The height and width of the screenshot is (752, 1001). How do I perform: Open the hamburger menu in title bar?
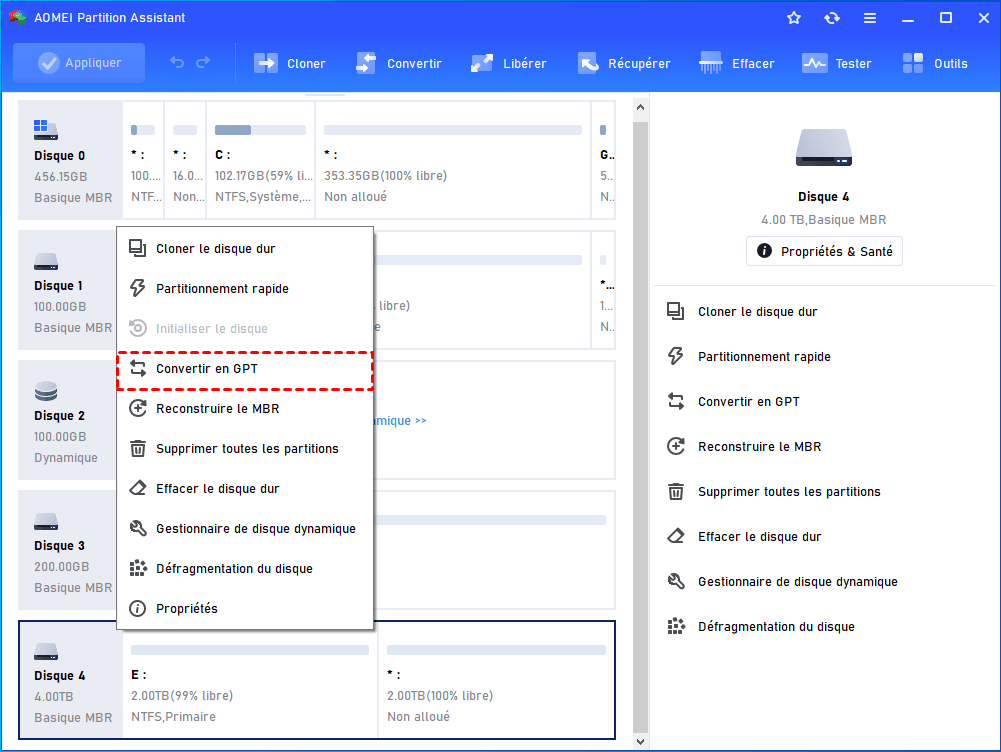point(870,18)
